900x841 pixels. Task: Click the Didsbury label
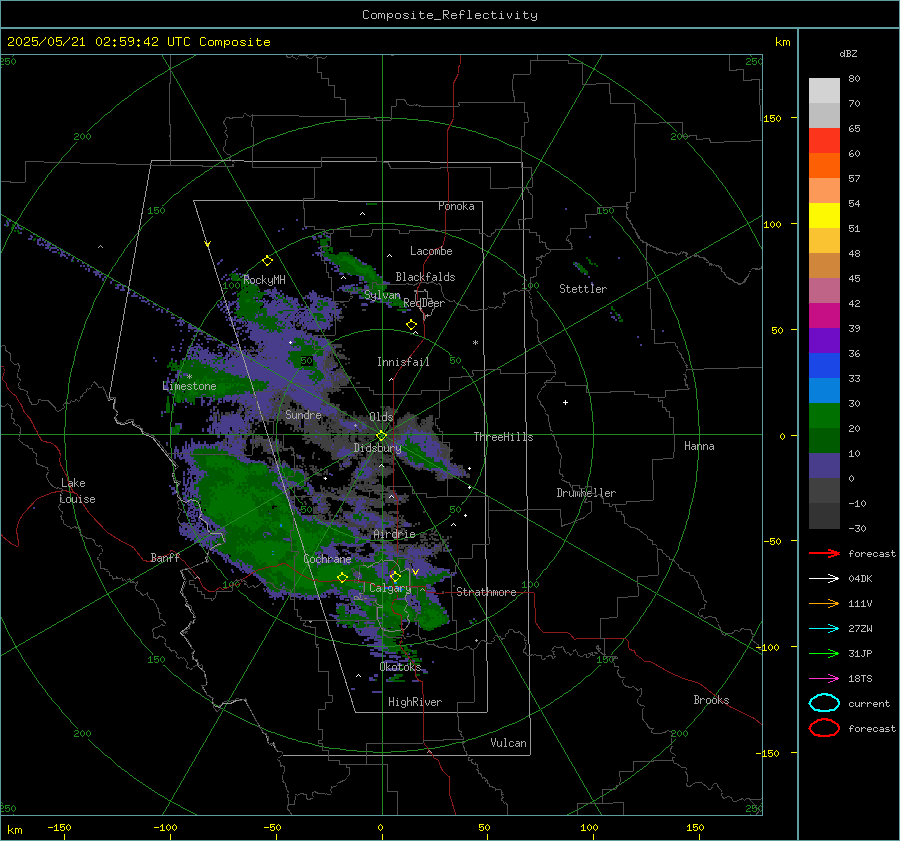click(x=377, y=448)
